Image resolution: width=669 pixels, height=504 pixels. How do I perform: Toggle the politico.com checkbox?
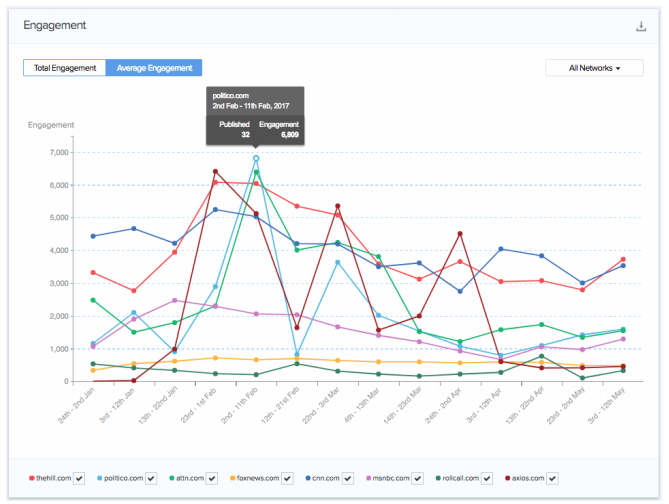[x=151, y=479]
